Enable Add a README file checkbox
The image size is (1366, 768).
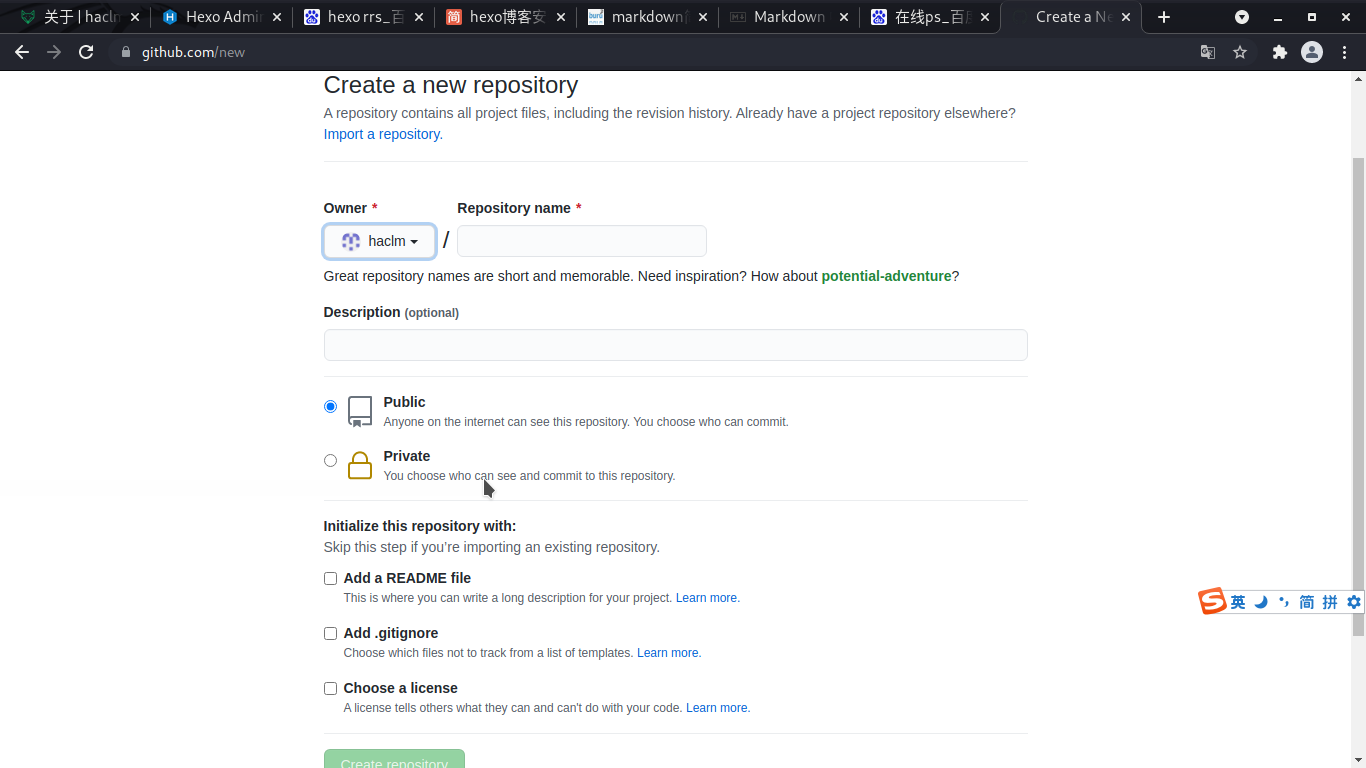(330, 578)
